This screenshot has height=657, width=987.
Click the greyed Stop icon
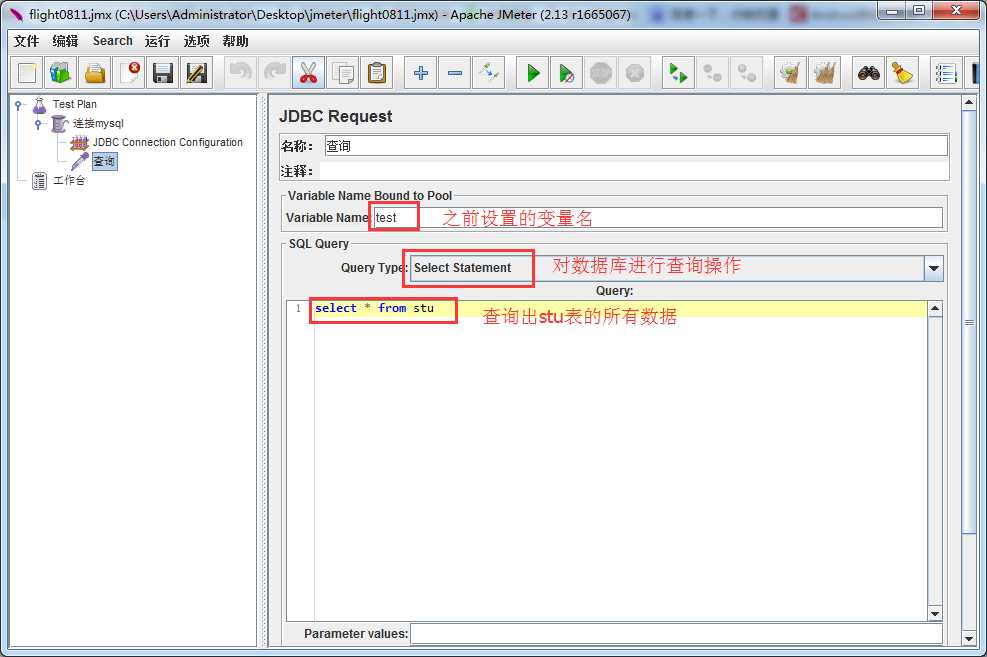pos(601,74)
